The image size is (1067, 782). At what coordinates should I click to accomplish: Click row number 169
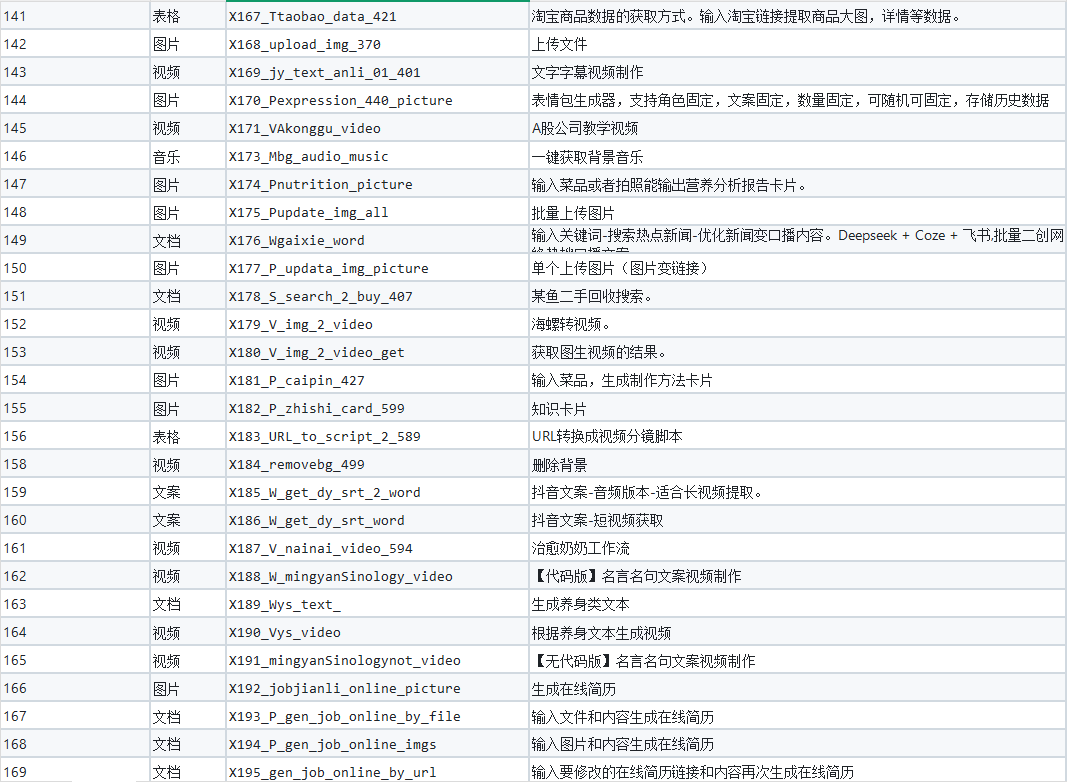75,771
